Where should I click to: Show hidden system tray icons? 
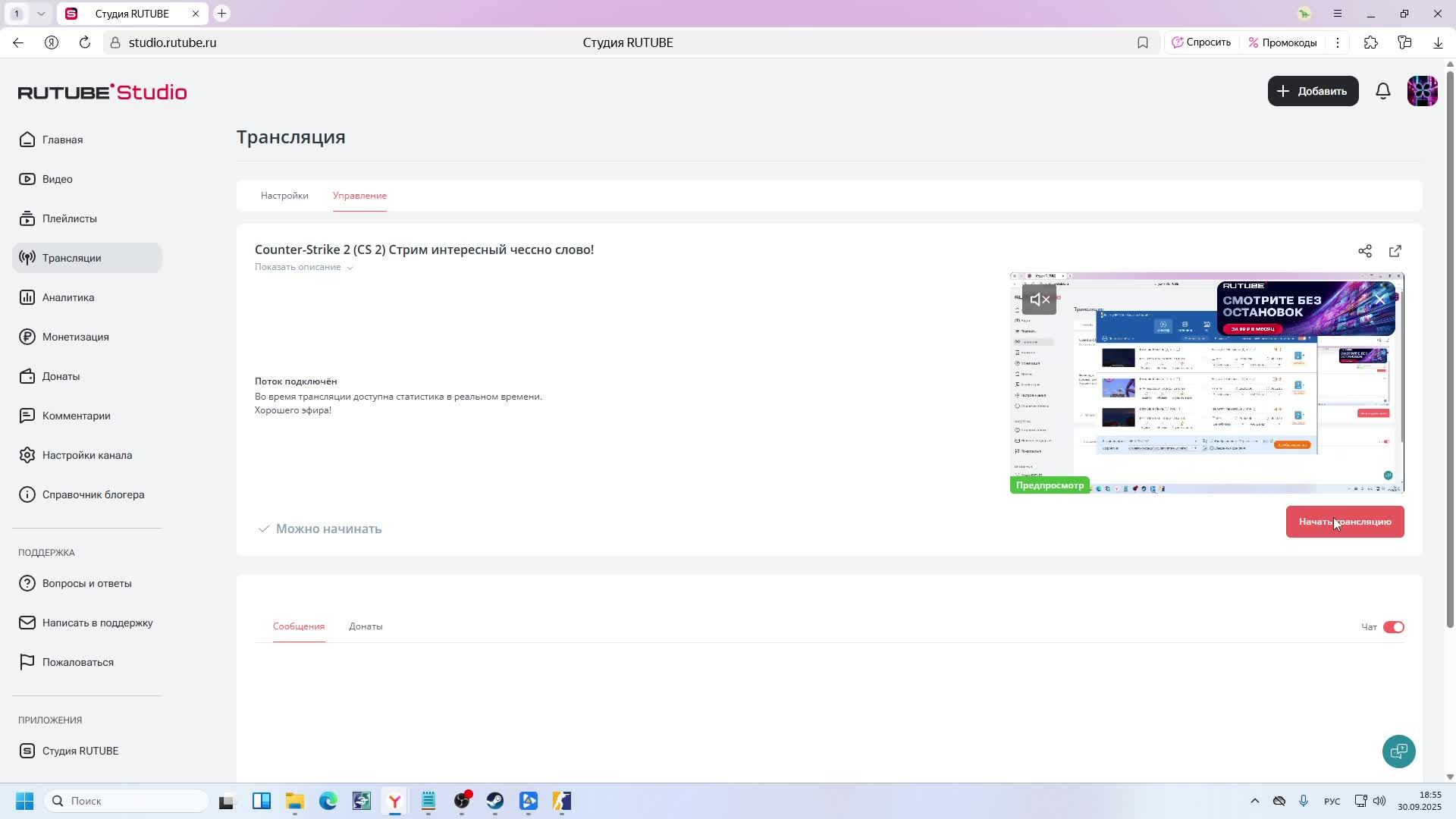point(1254,801)
